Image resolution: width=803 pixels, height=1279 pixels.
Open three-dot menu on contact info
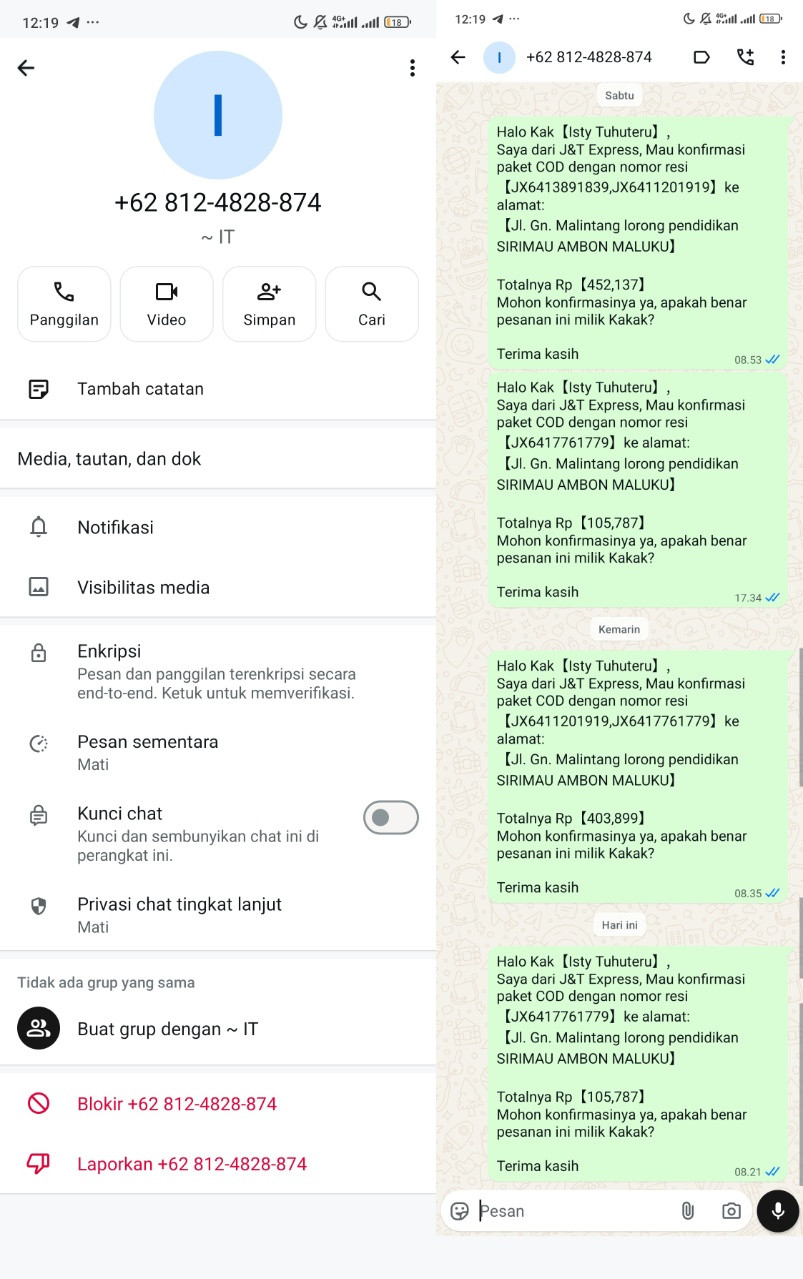(x=412, y=68)
